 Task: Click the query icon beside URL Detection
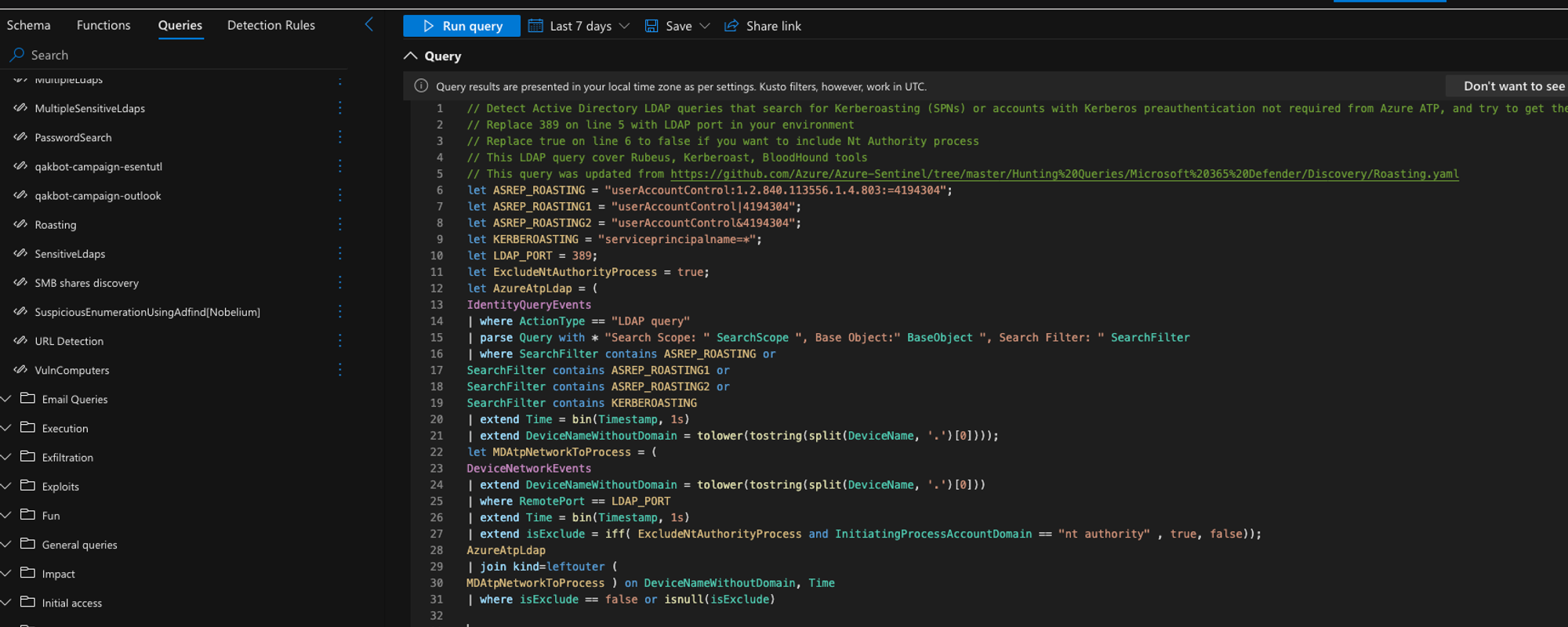tap(20, 341)
